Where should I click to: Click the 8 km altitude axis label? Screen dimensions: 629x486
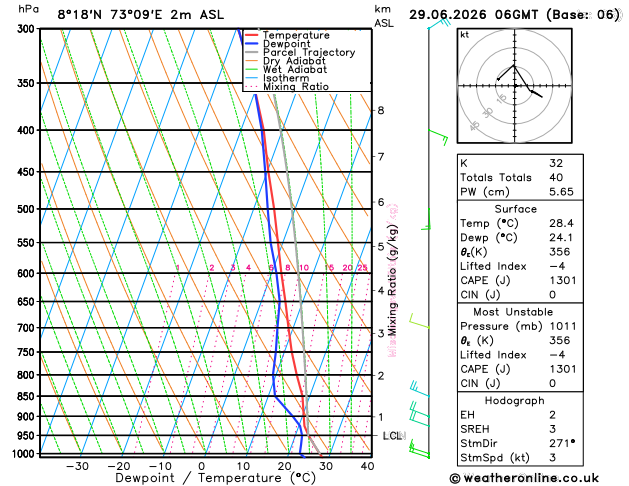point(381,110)
